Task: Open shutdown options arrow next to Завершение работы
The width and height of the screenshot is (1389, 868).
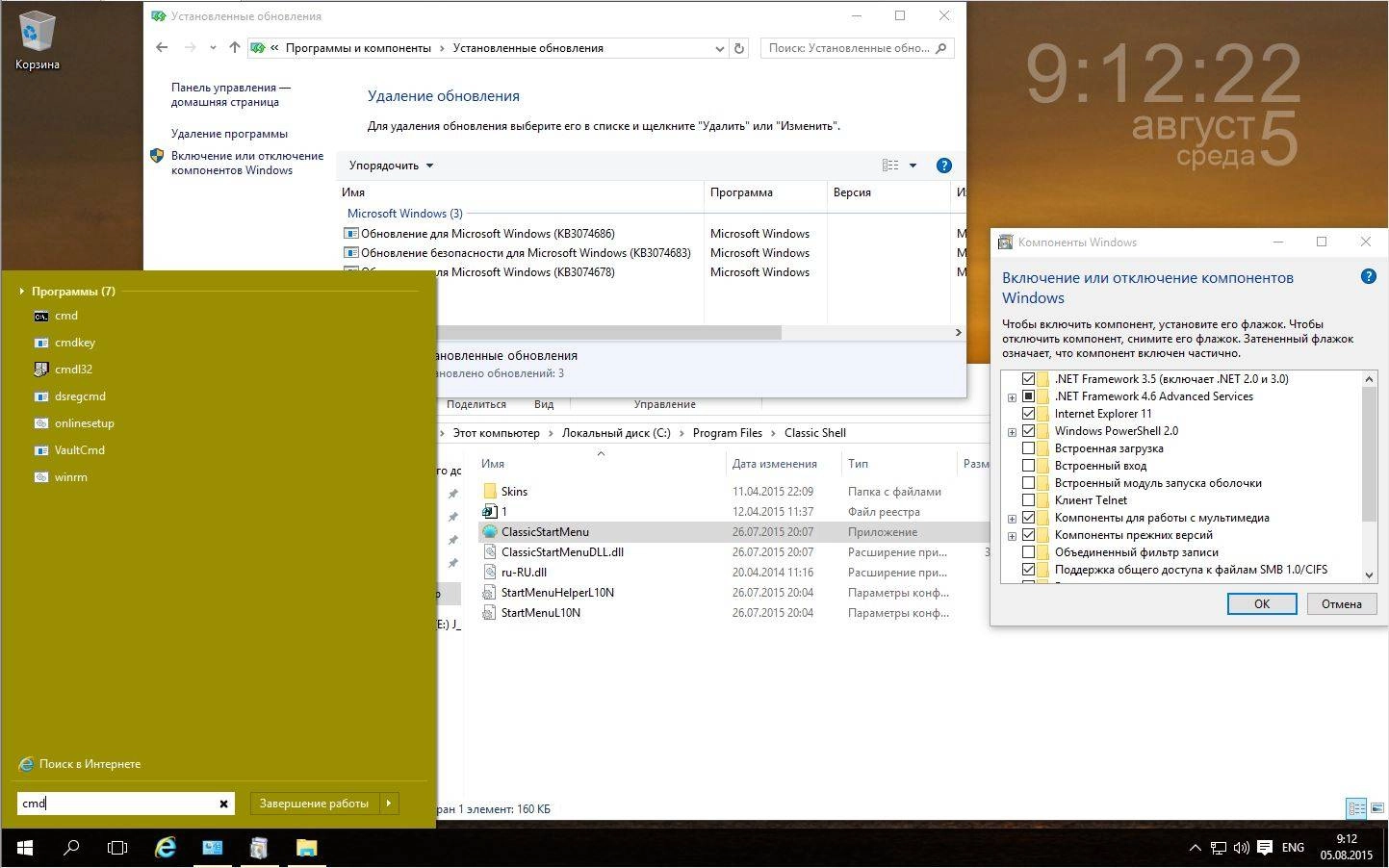Action: pyautogui.click(x=389, y=804)
